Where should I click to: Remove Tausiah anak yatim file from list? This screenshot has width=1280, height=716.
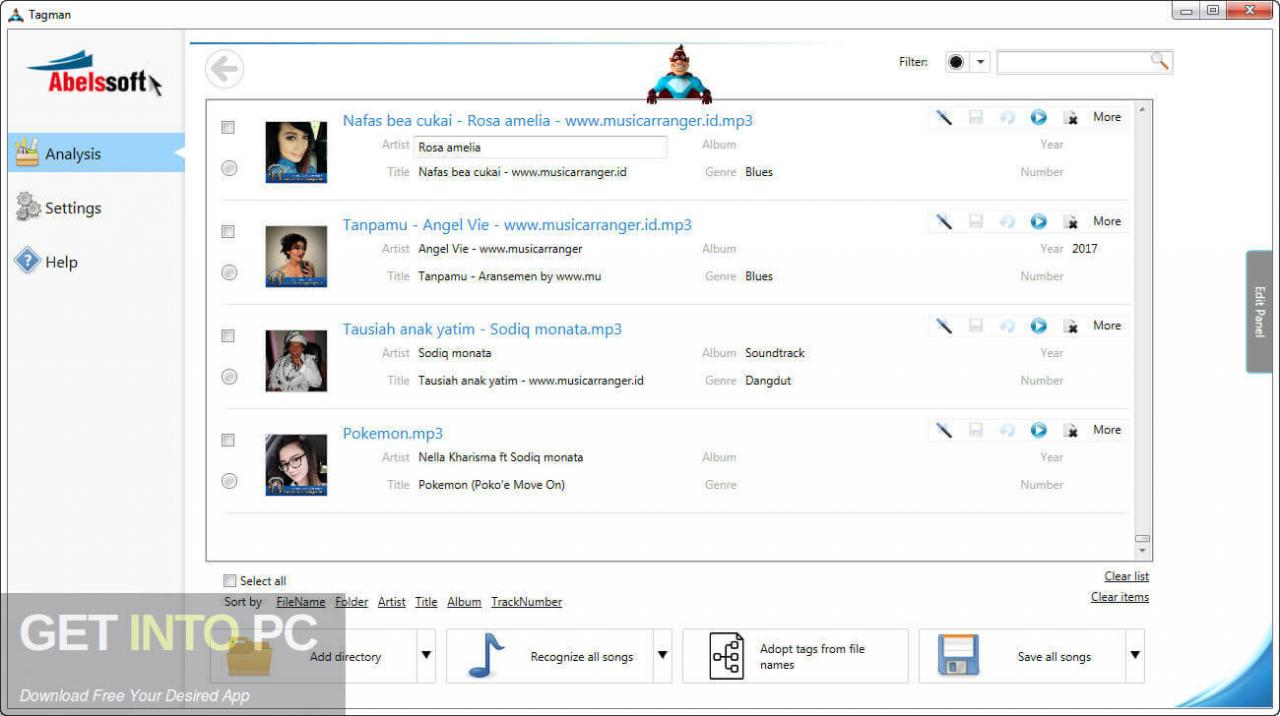click(x=1071, y=326)
